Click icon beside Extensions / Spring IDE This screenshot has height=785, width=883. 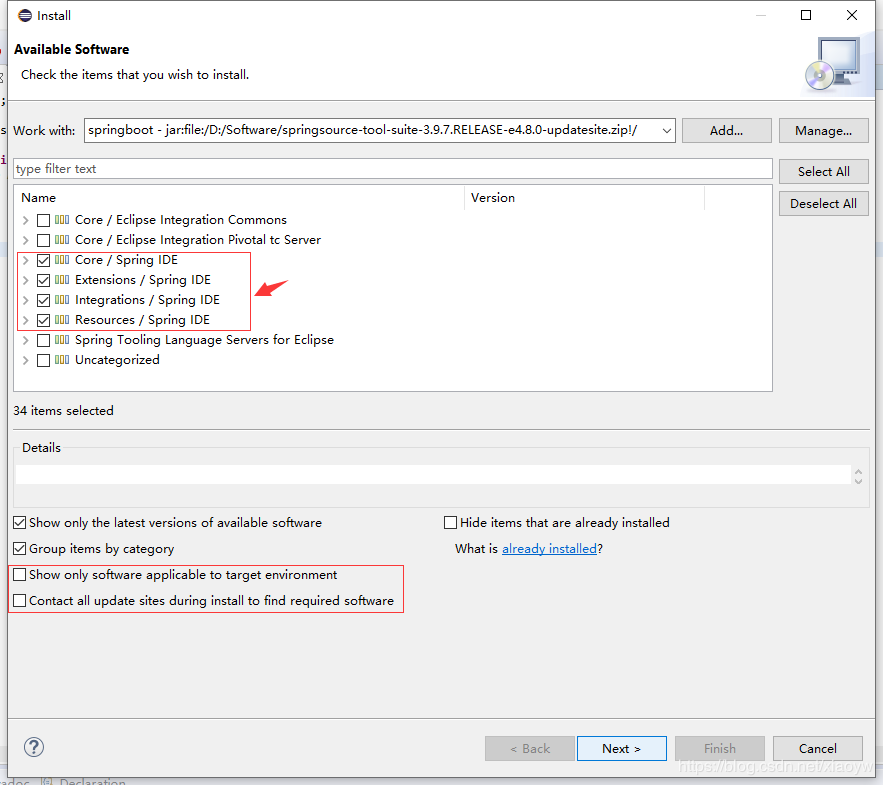62,280
